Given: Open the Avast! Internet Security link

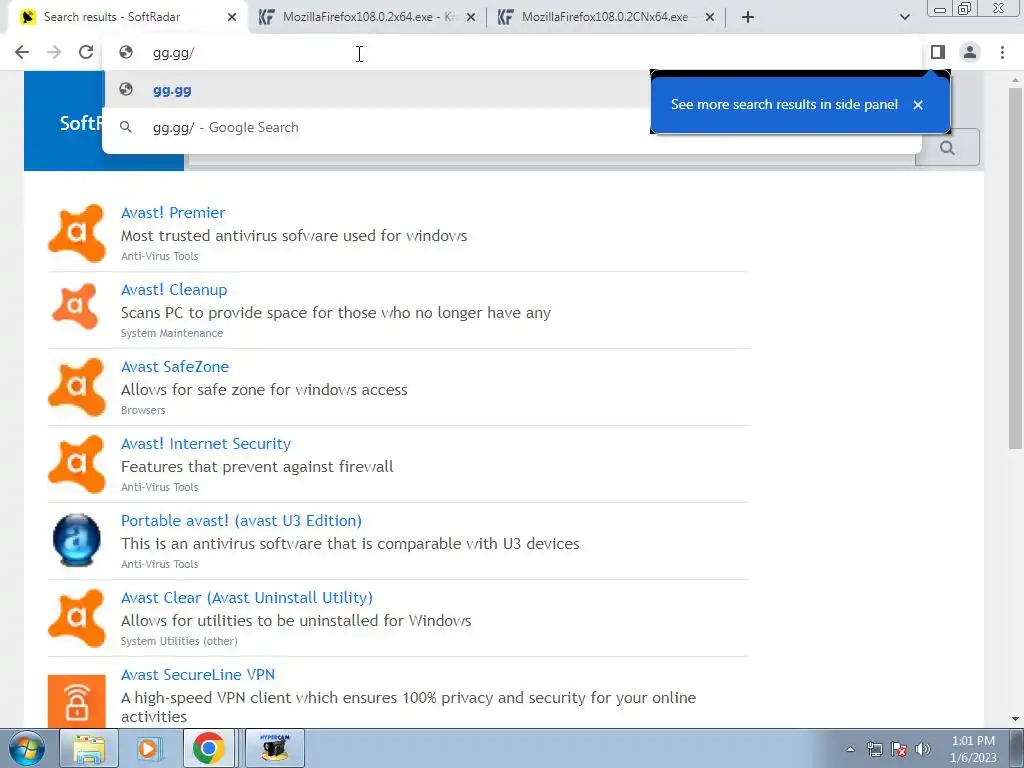Looking at the screenshot, I should click(x=206, y=444).
